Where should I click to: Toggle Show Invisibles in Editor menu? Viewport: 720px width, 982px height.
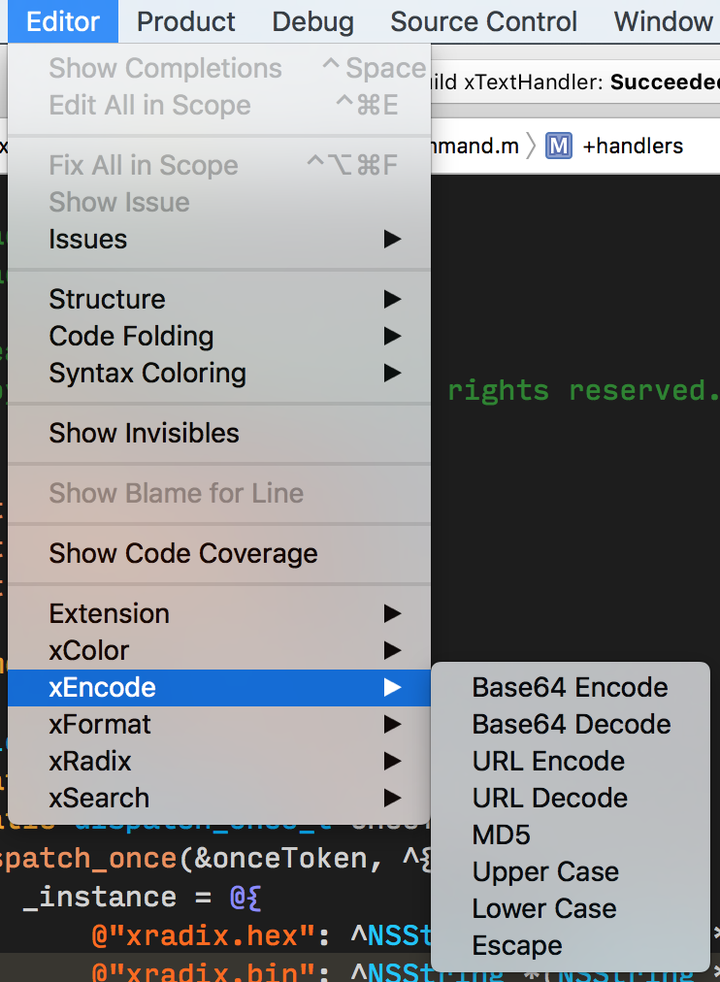click(x=219, y=433)
